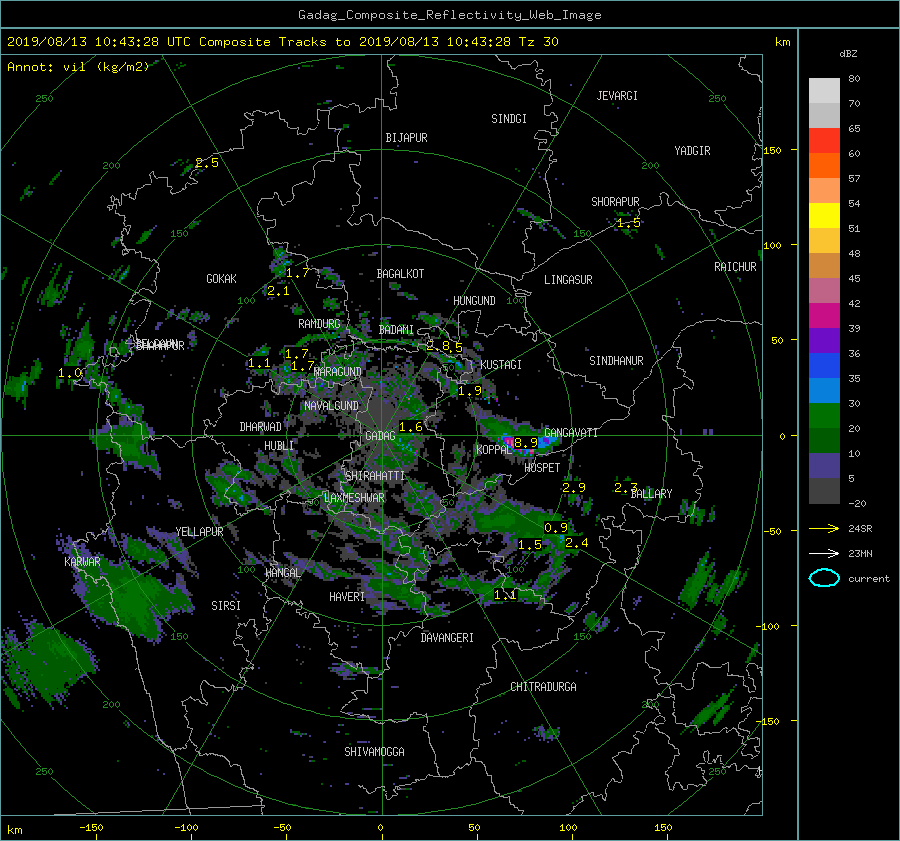Screen dimensions: 900x841
Task: Click the 'Annot: vil (kg/m2)' annotation label
Action: [x=78, y=67]
